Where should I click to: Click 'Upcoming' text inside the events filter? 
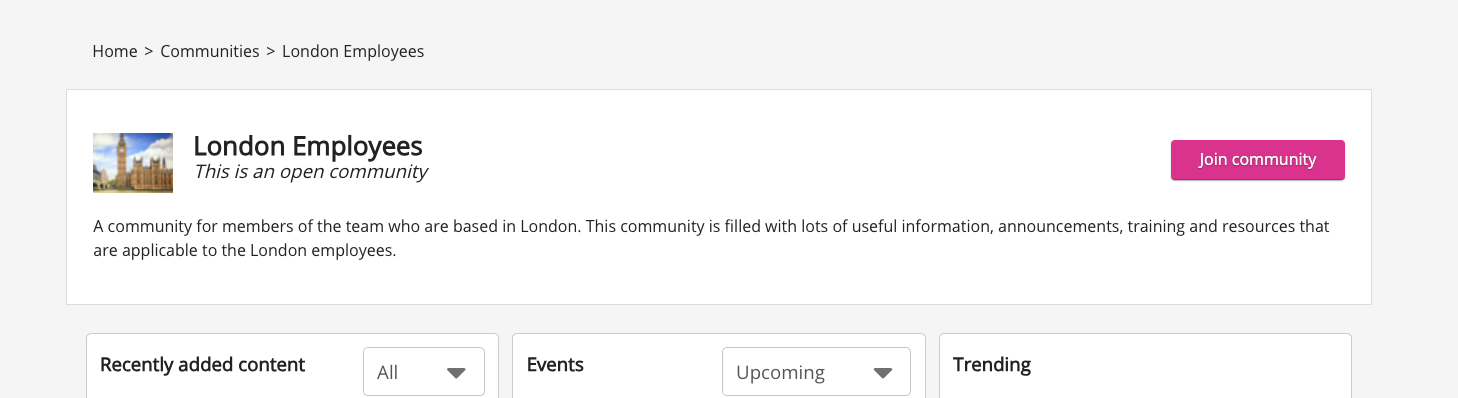(781, 373)
